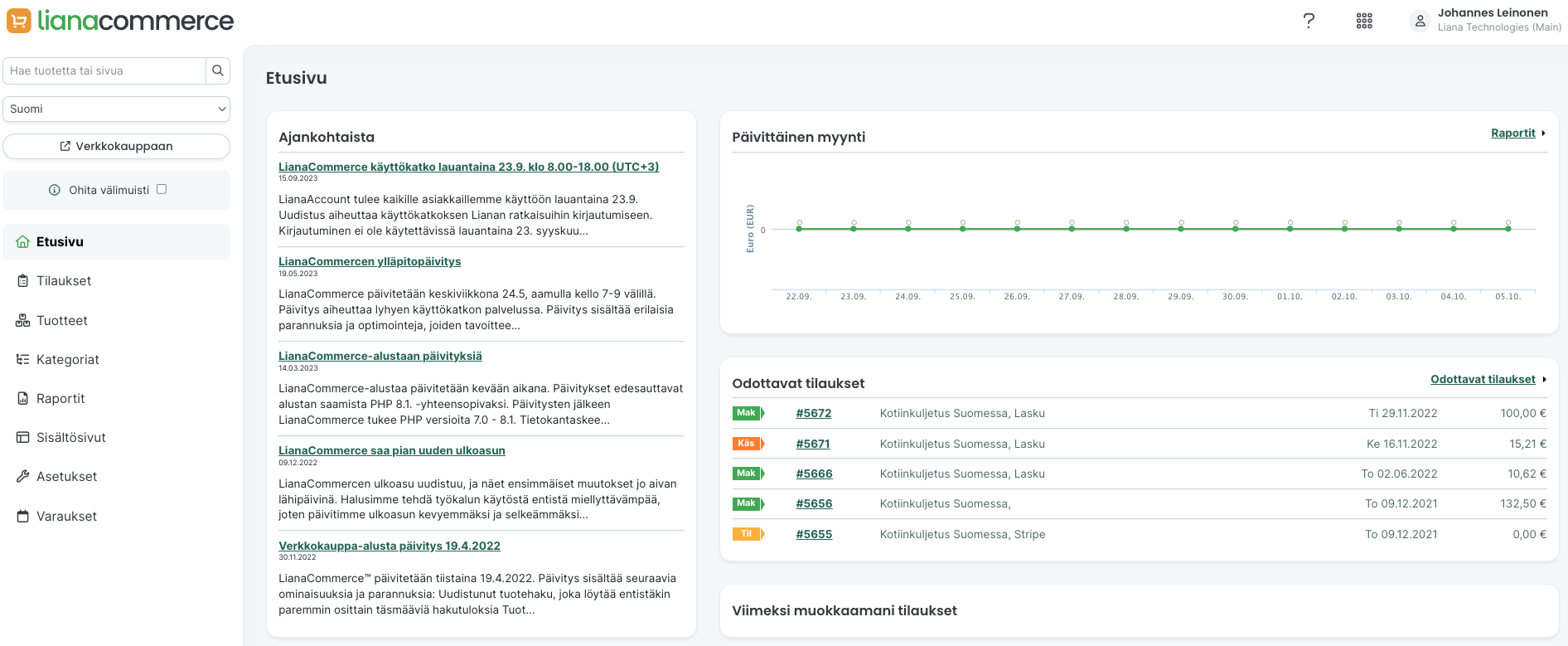Click the Ke 16.11.2022 order date
This screenshot has height=646, width=1568.
point(1402,444)
